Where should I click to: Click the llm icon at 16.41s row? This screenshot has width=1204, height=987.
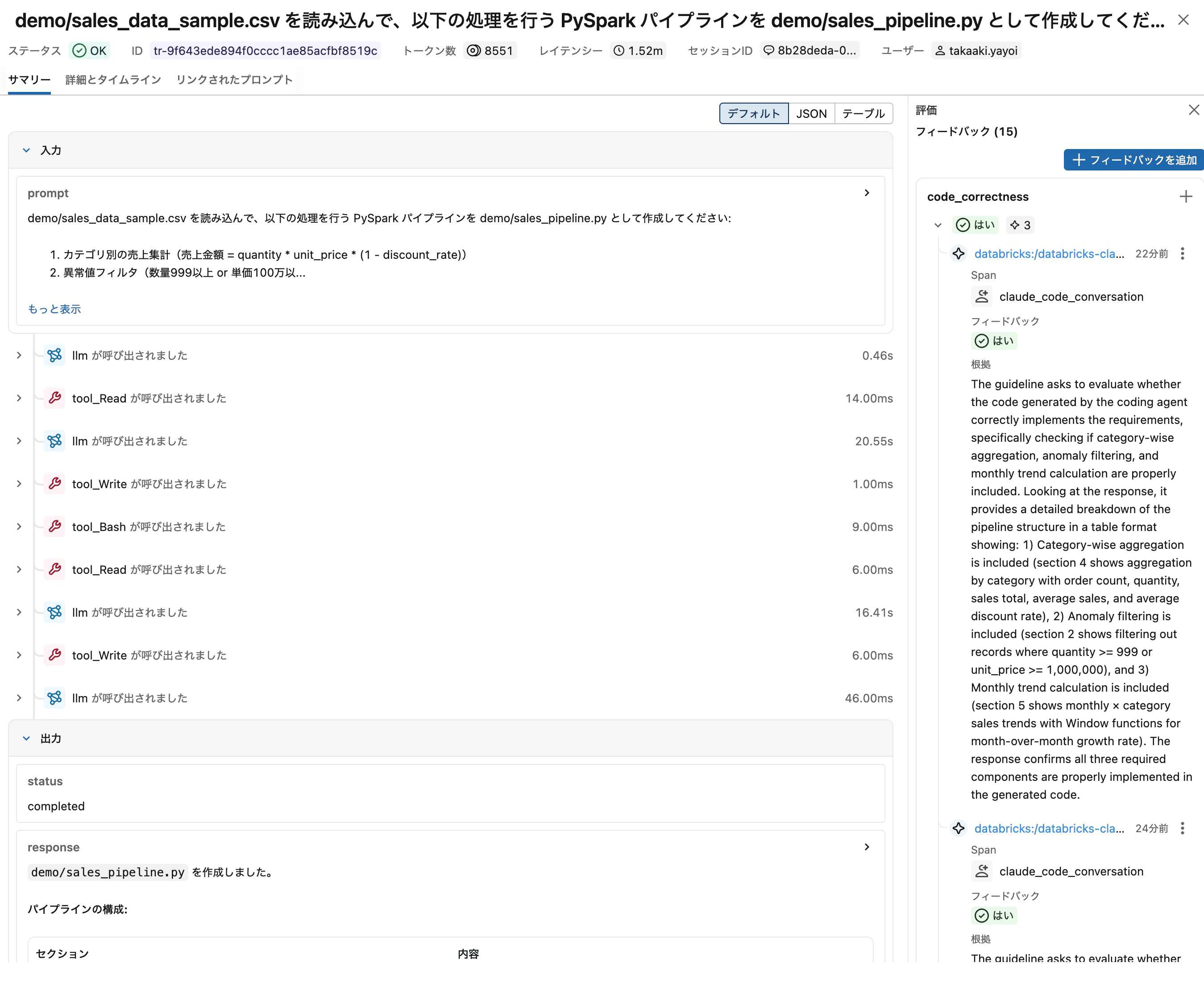click(54, 612)
